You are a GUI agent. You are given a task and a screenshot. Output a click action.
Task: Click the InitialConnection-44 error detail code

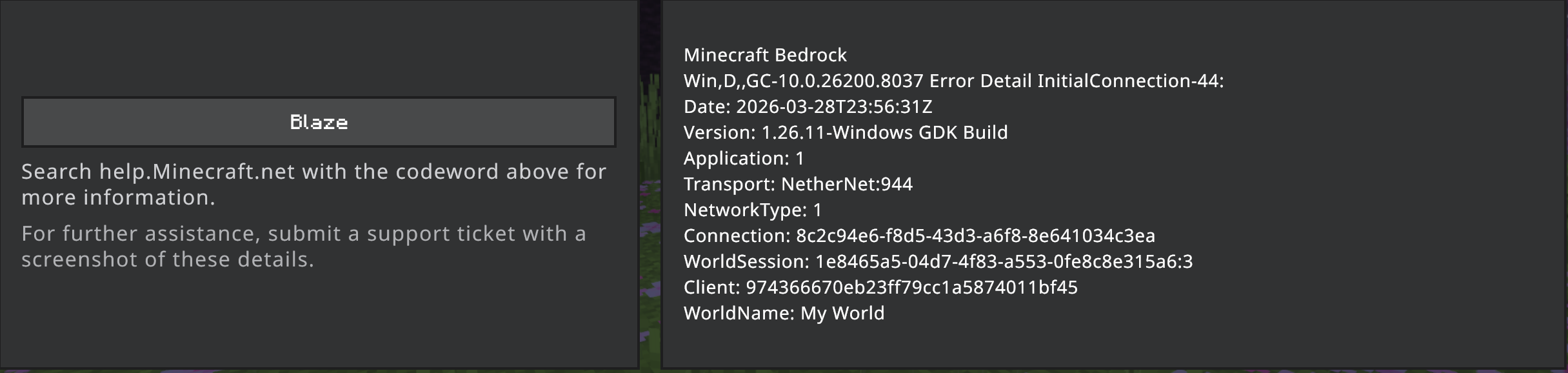coord(1130,81)
